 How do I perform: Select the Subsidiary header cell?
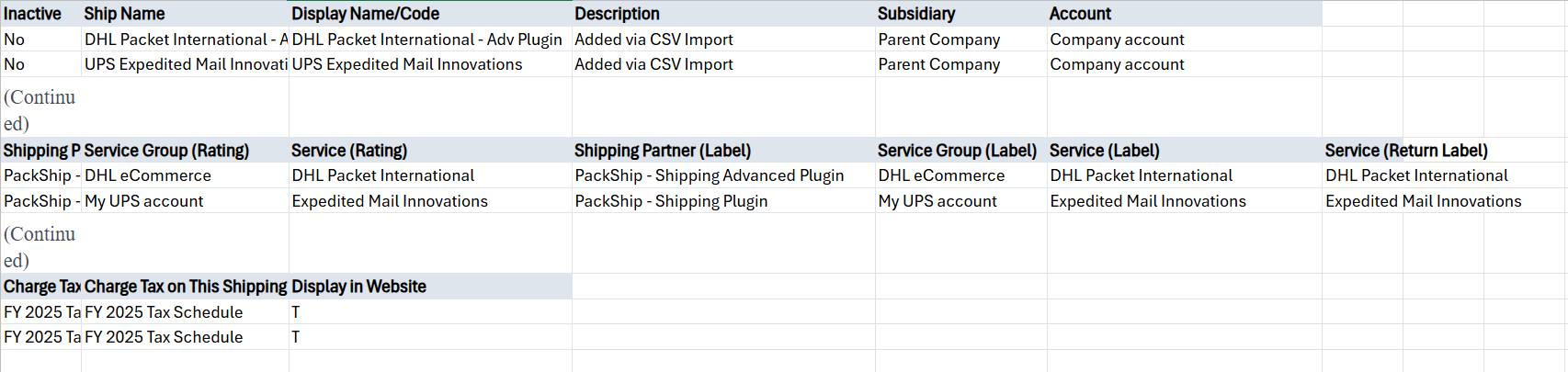pos(960,14)
